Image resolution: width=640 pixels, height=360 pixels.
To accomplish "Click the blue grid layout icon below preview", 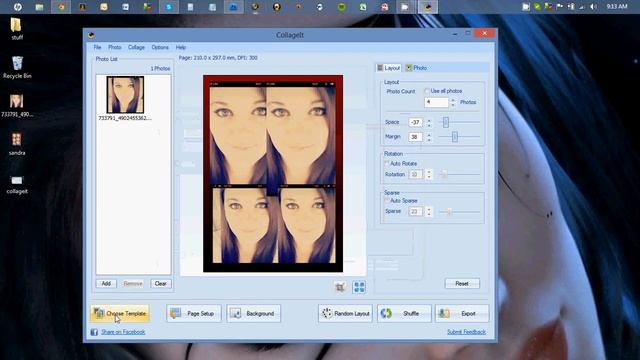I will click(x=359, y=287).
